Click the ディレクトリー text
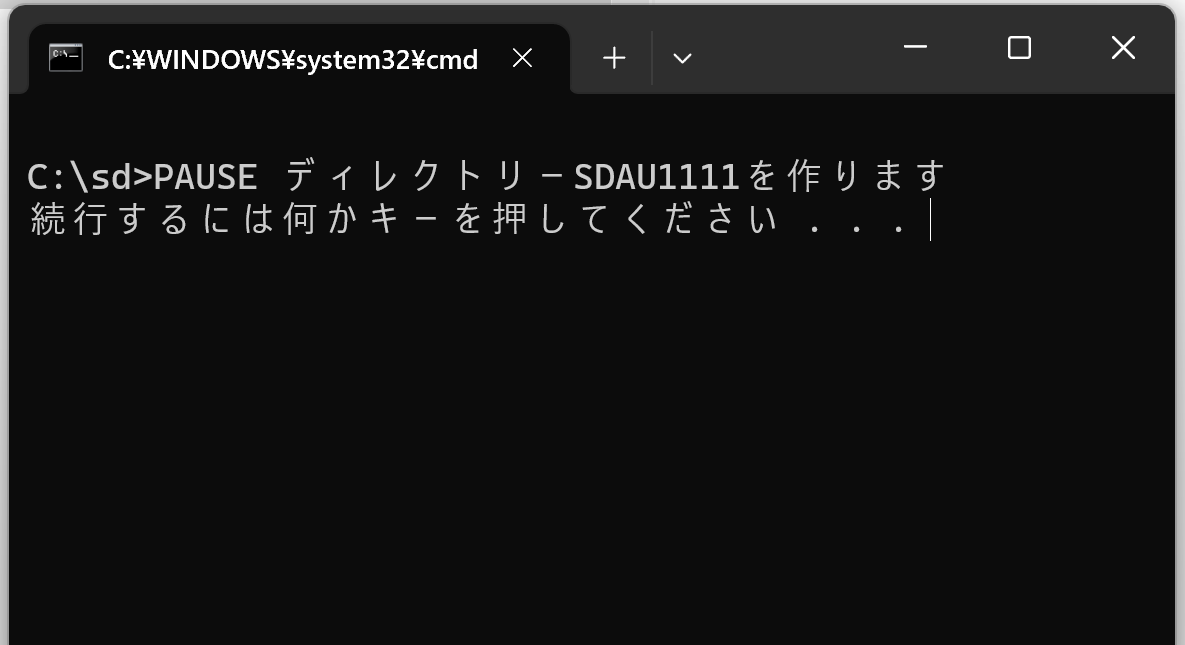This screenshot has width=1185, height=645. pyautogui.click(x=426, y=176)
